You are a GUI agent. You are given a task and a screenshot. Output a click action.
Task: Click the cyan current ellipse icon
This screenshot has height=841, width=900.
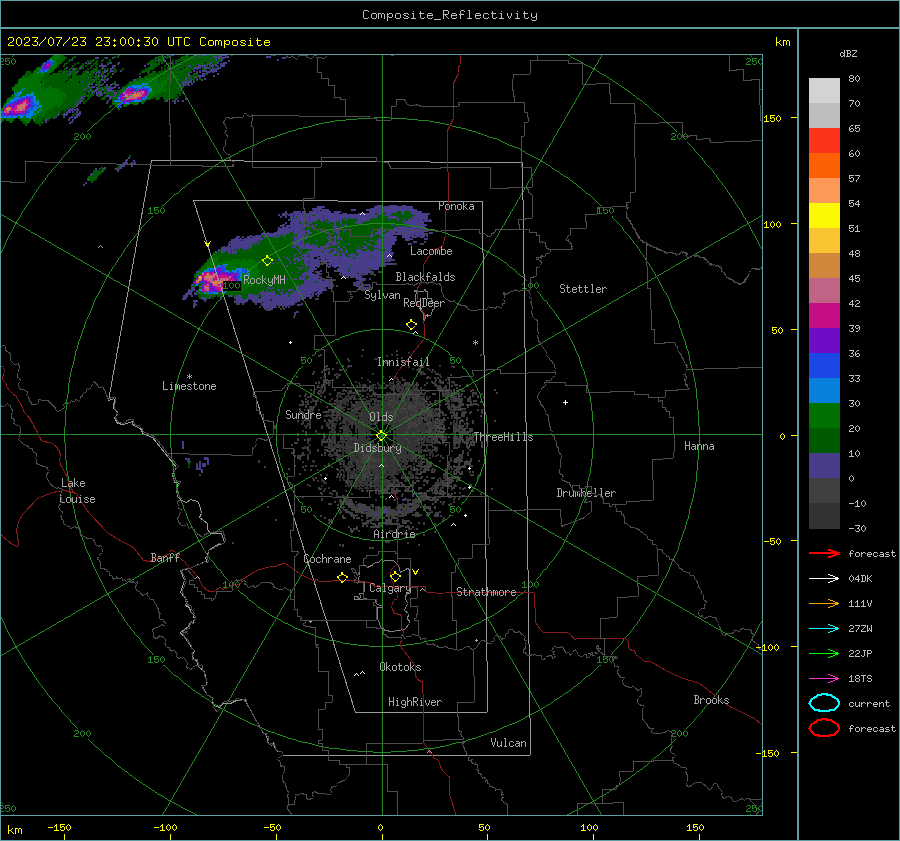(x=824, y=703)
